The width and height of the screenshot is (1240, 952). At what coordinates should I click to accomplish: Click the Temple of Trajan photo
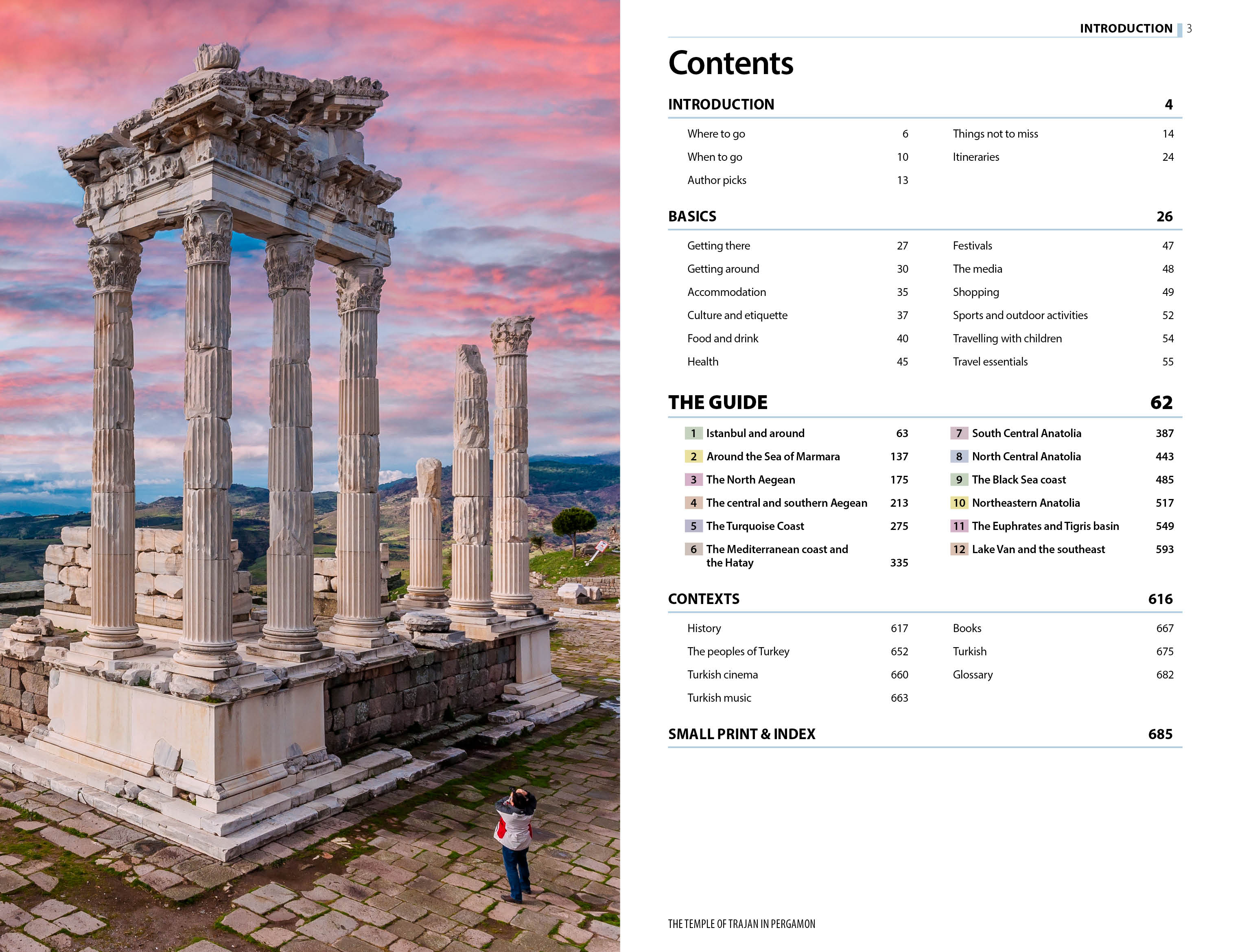click(x=309, y=476)
